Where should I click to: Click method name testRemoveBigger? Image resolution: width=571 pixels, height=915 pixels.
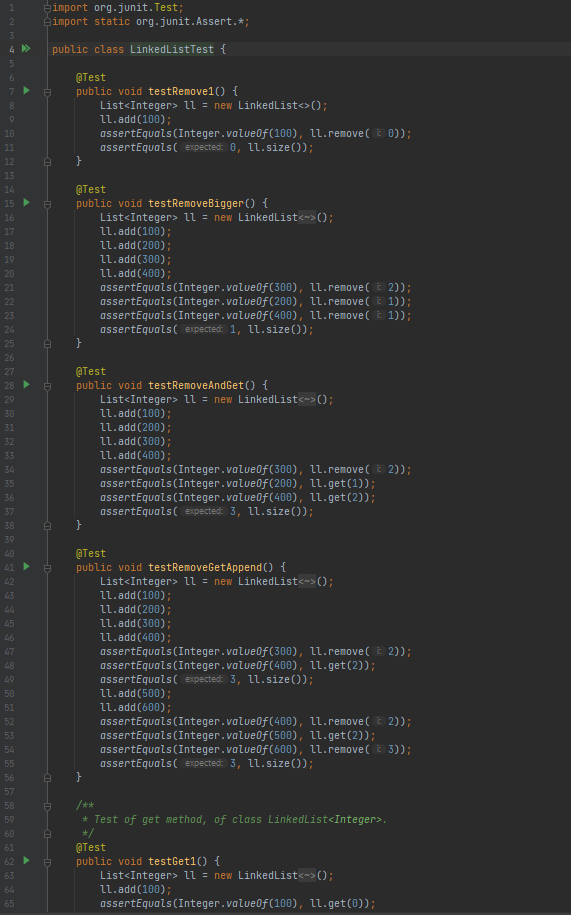tap(196, 204)
